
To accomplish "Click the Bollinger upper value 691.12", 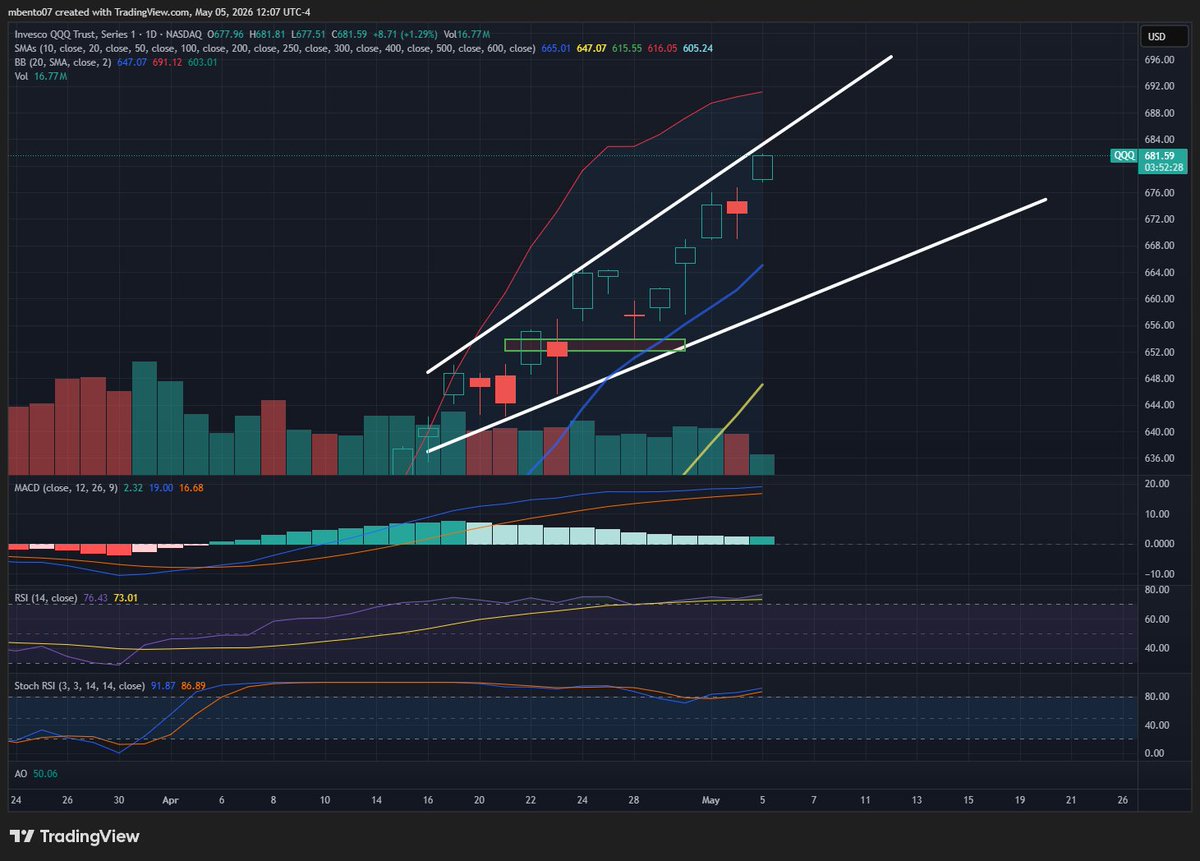I will click(x=167, y=62).
